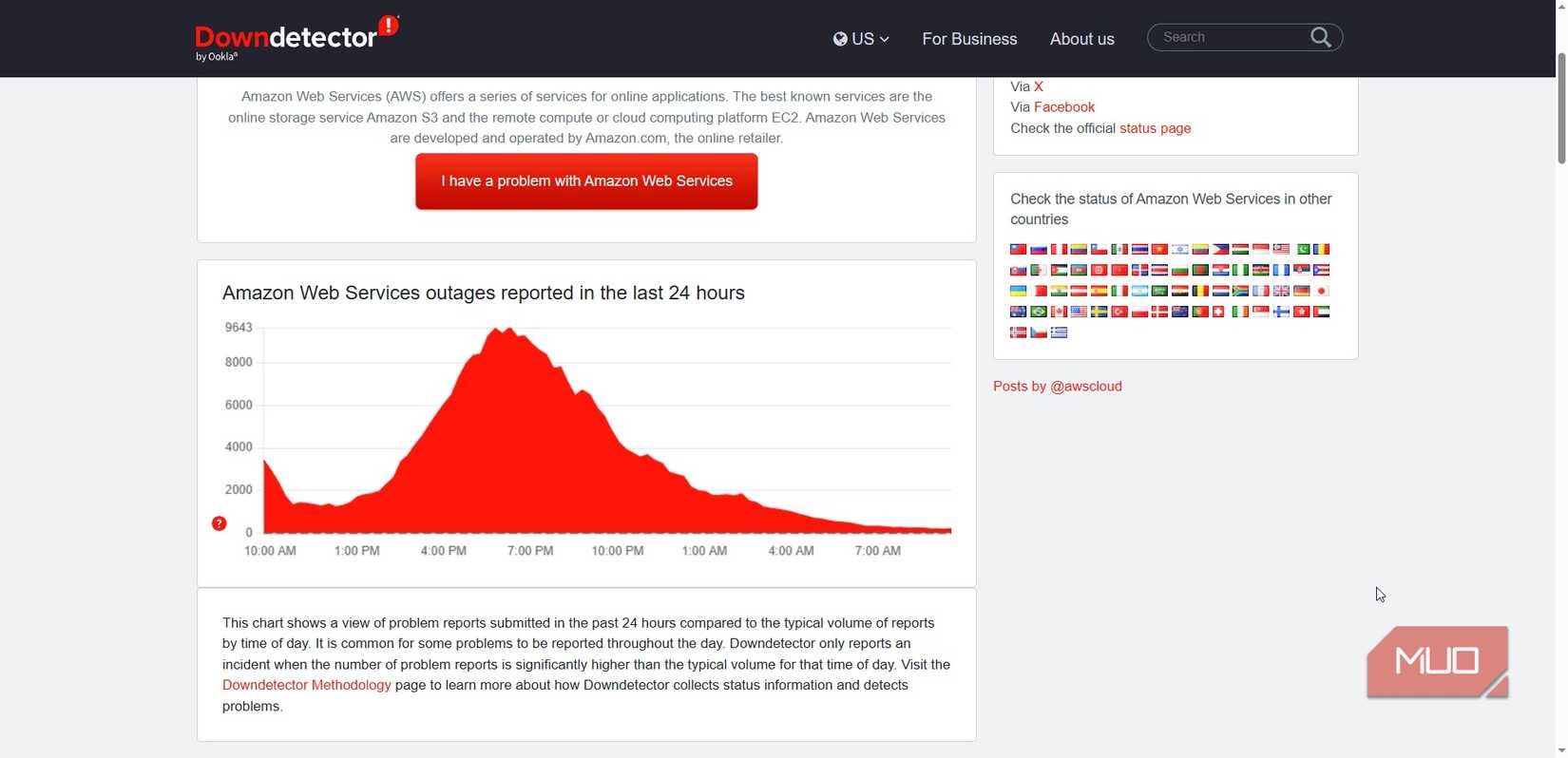This screenshot has width=1568, height=758.
Task: Select the Portugal flag
Action: pos(1200,312)
